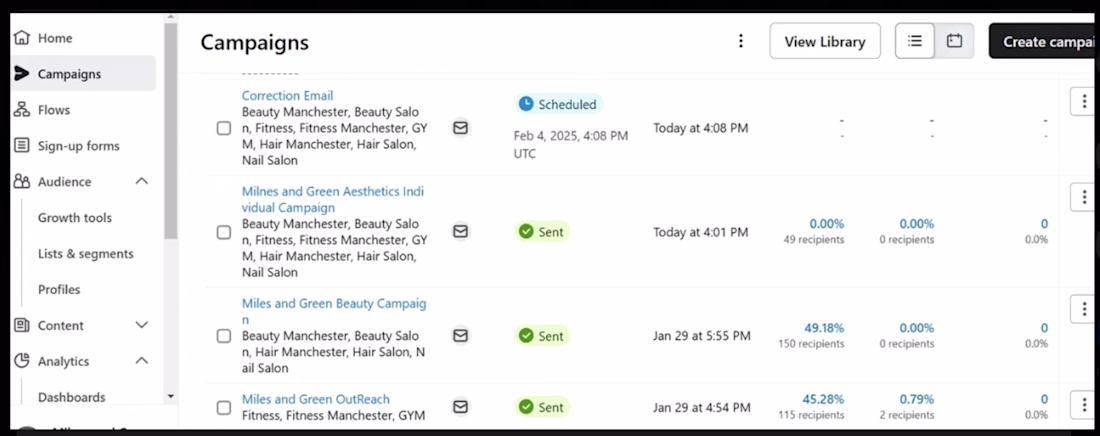Select list view icon
This screenshot has width=1100, height=436.
tap(915, 41)
